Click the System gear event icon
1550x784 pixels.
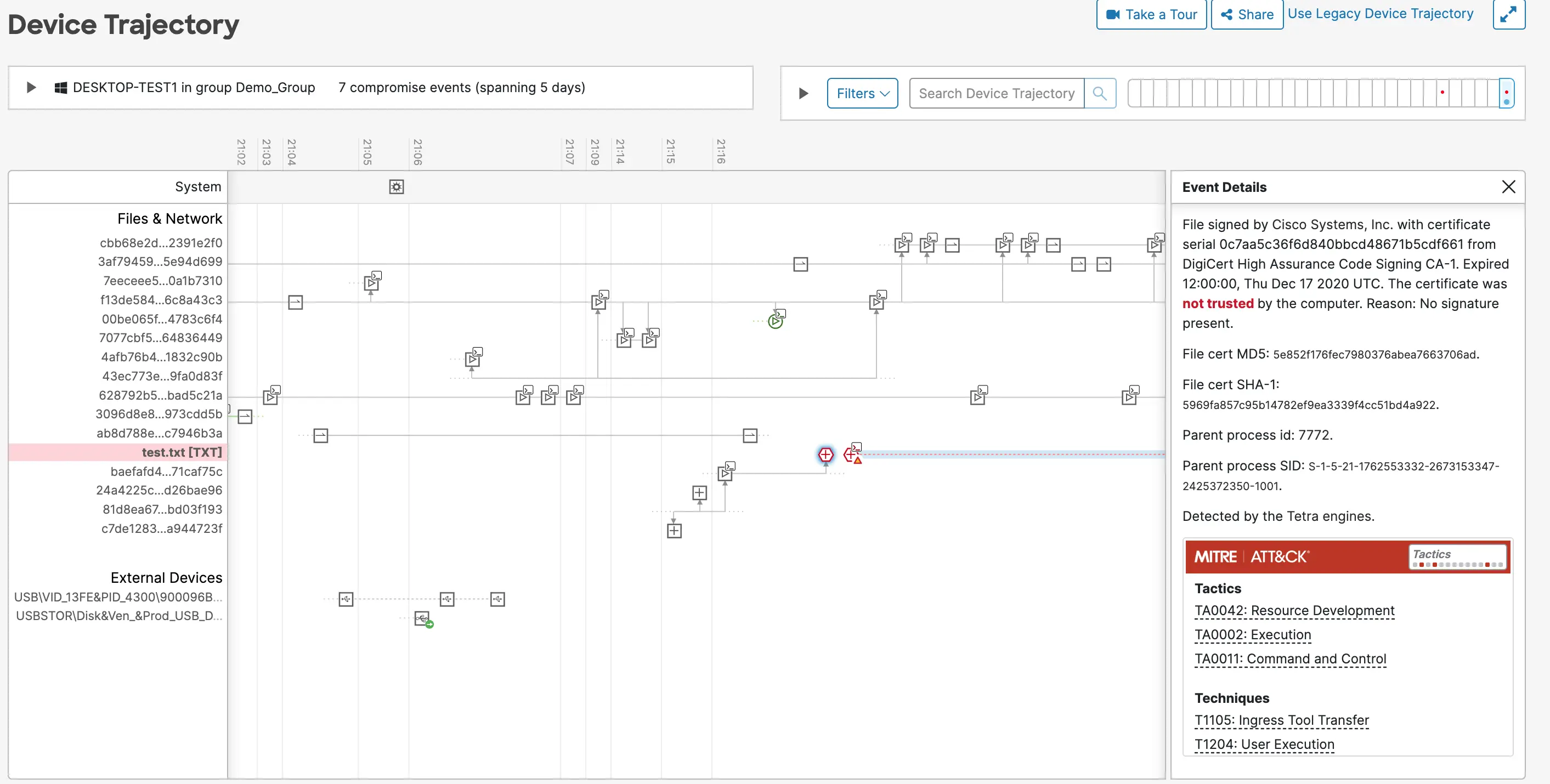396,187
